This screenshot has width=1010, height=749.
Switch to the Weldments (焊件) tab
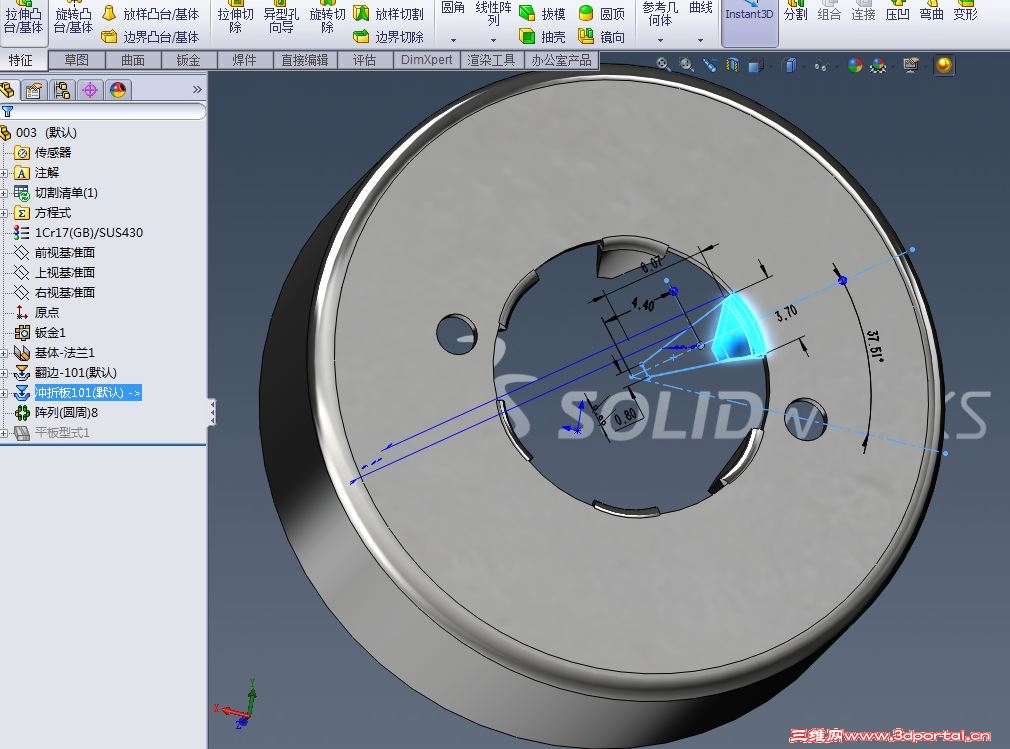tap(244, 60)
